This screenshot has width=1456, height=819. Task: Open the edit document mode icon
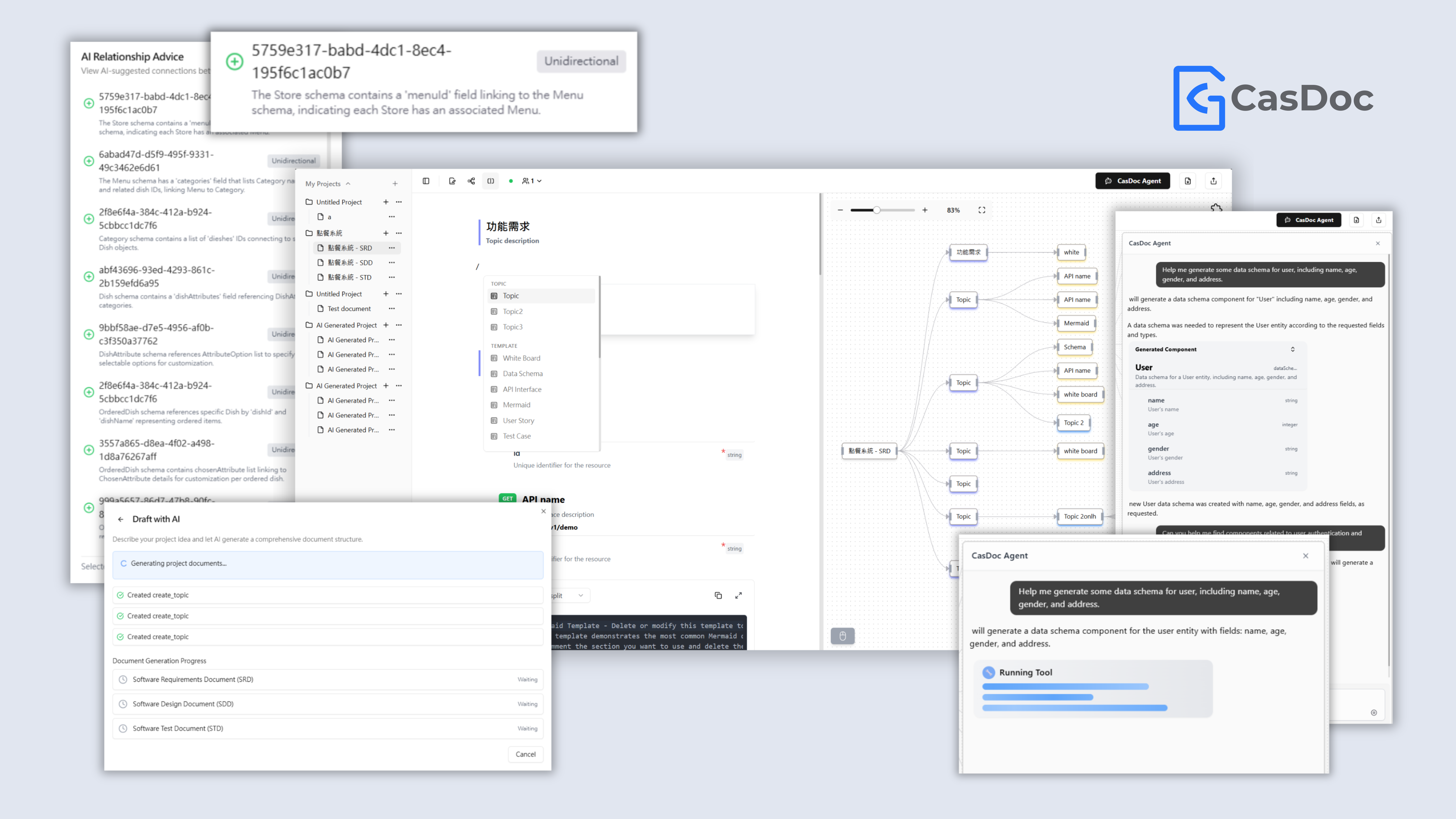pos(452,181)
